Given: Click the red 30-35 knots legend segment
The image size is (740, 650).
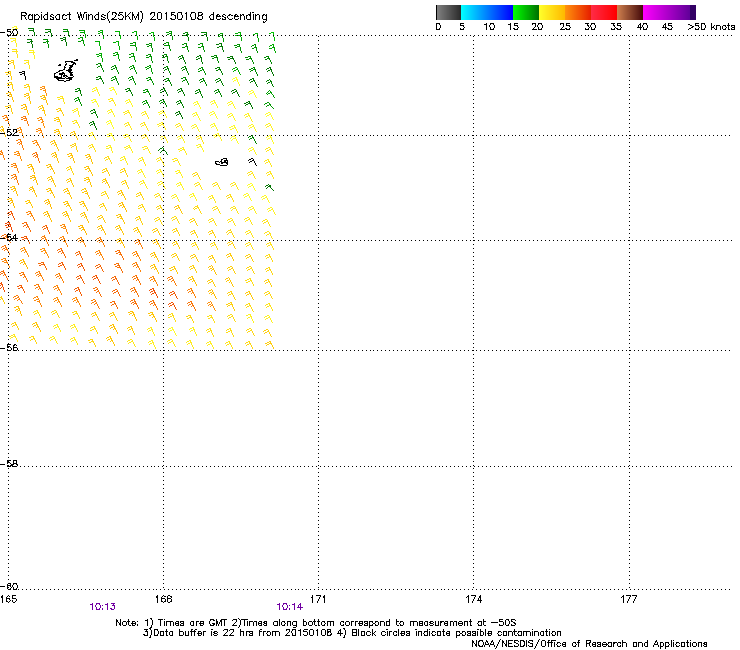Looking at the screenshot, I should point(604,12).
